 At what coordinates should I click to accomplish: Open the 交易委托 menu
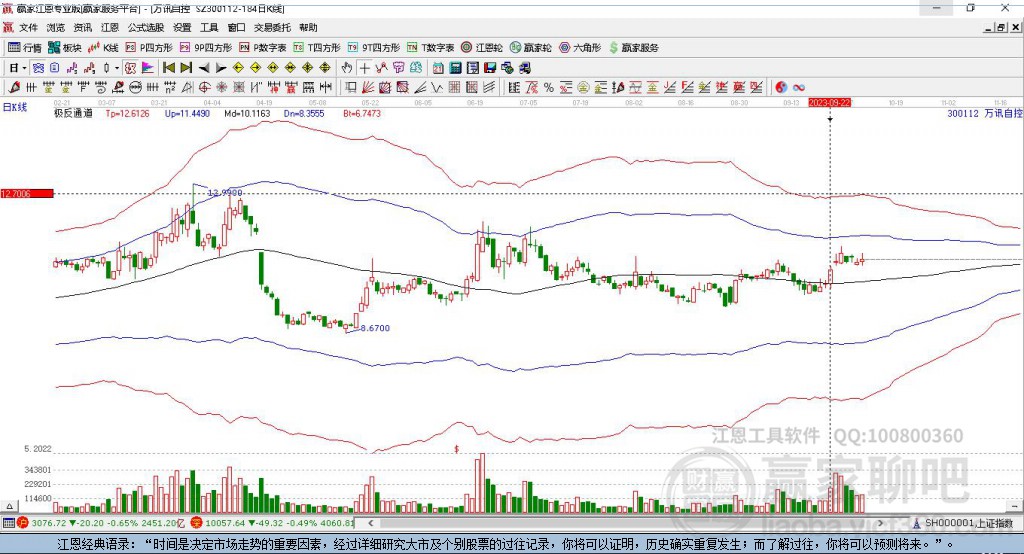tap(272, 27)
